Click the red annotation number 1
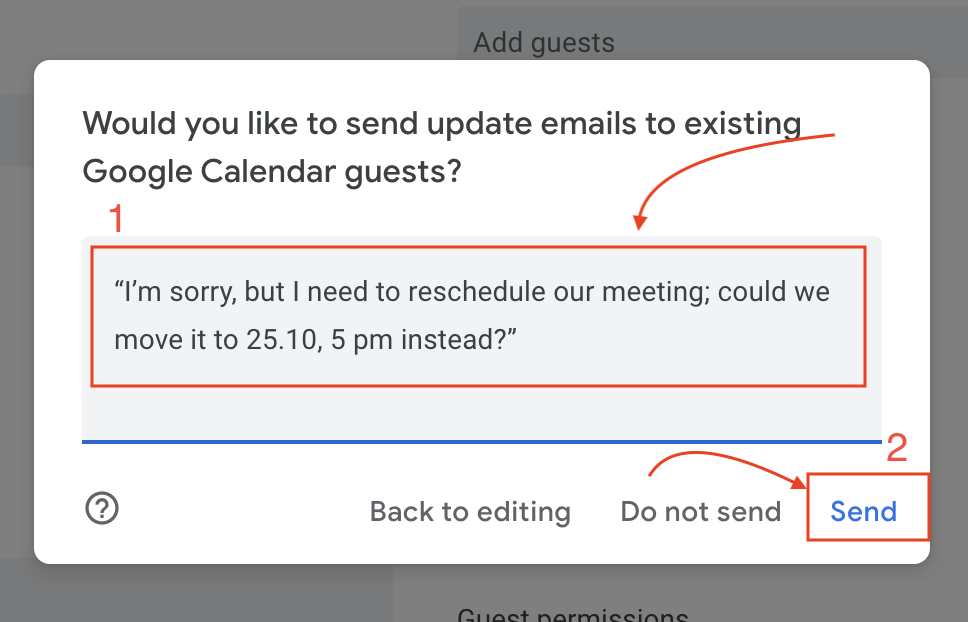The width and height of the screenshot is (968, 622). coord(116,218)
